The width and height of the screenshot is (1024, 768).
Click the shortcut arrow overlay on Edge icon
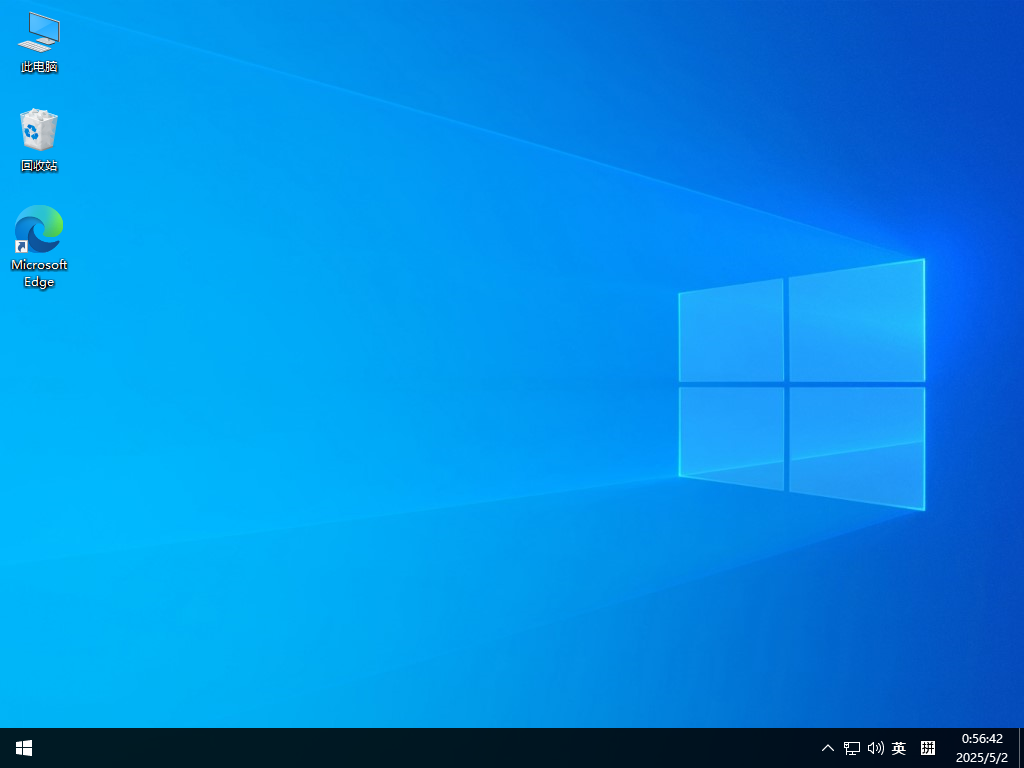pos(21,247)
